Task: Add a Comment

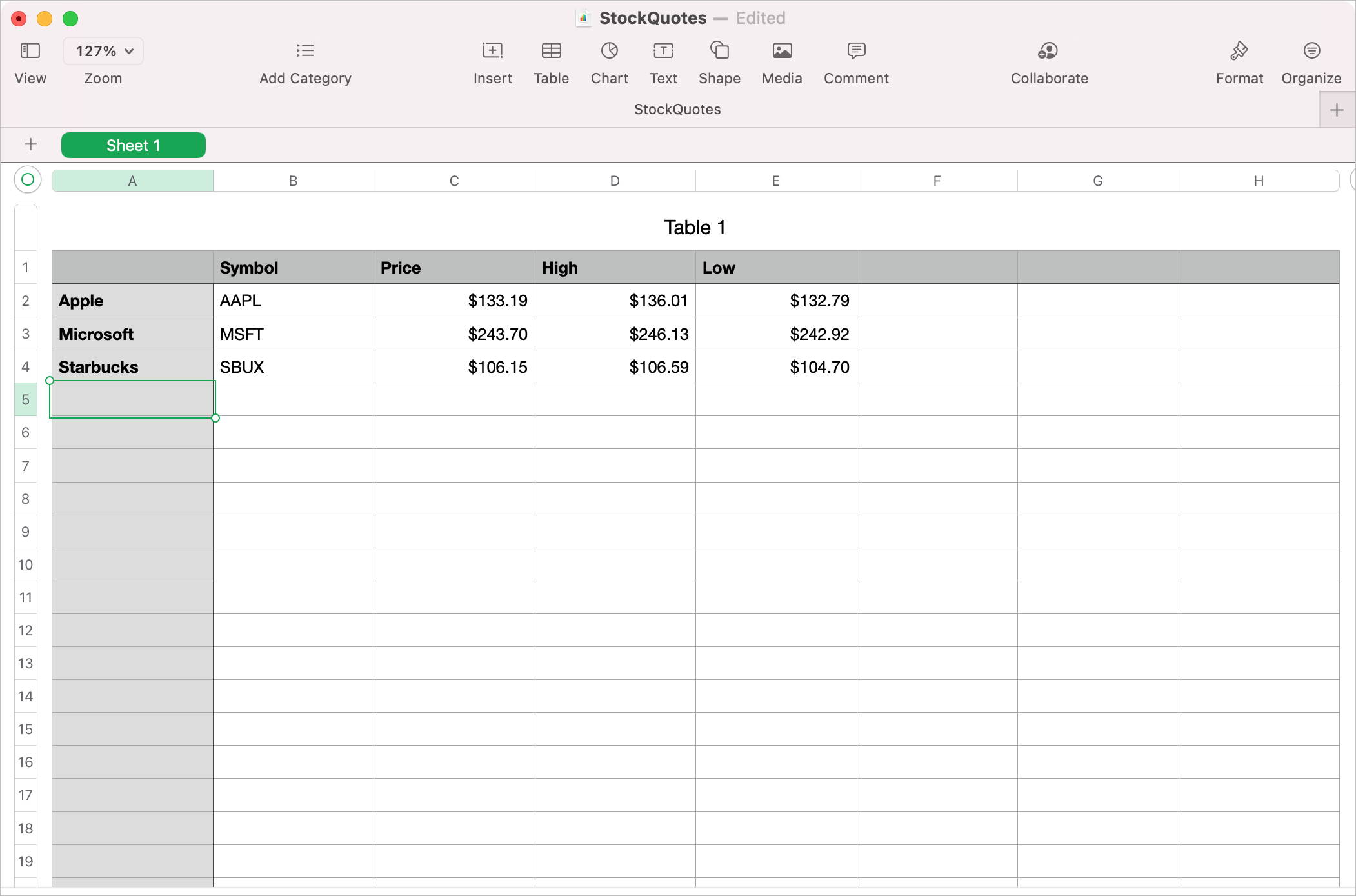Action: (856, 51)
